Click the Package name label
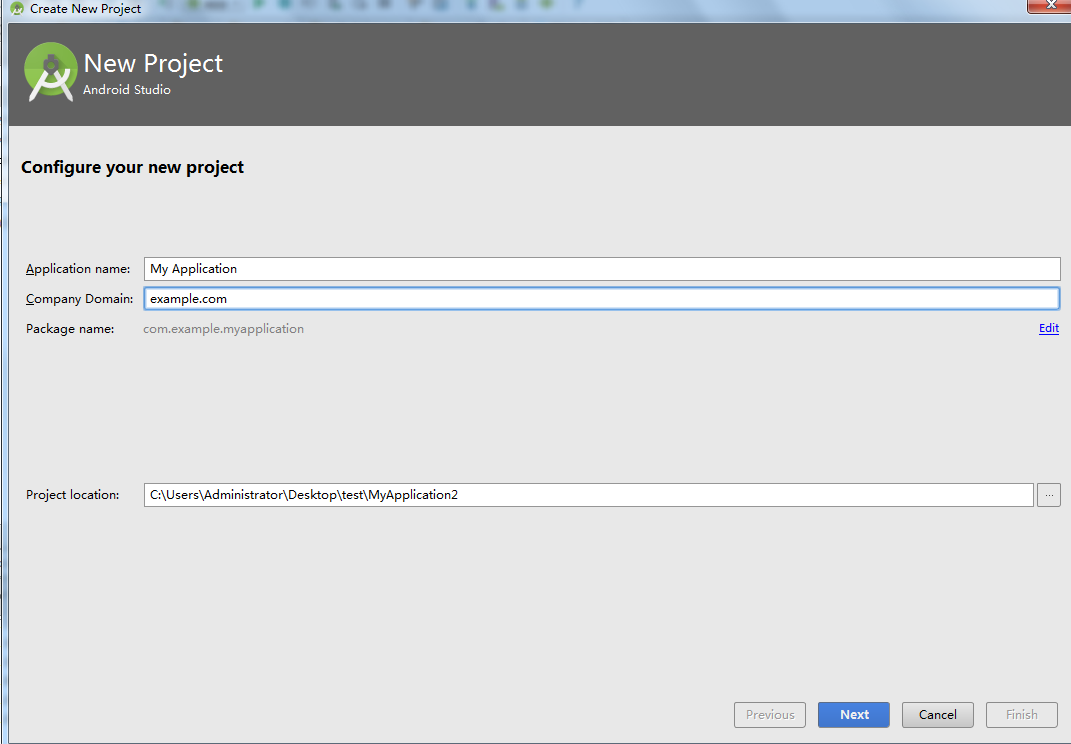Viewport: 1071px width, 744px height. pos(70,329)
